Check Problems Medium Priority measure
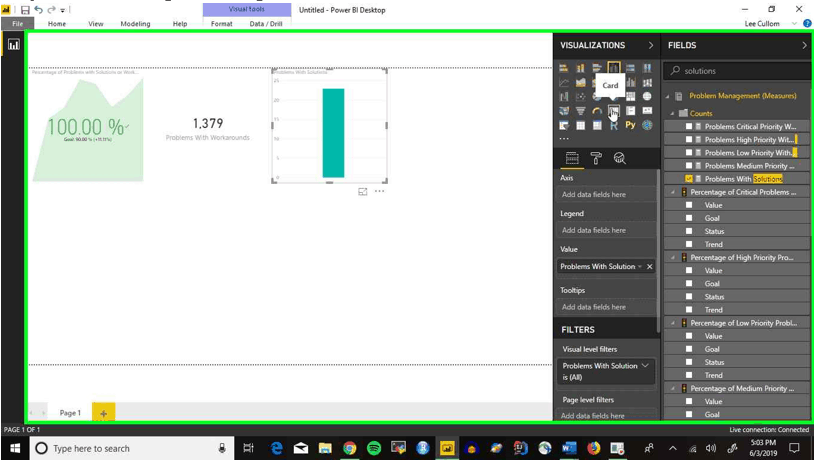This screenshot has width=815, height=461. click(x=689, y=166)
